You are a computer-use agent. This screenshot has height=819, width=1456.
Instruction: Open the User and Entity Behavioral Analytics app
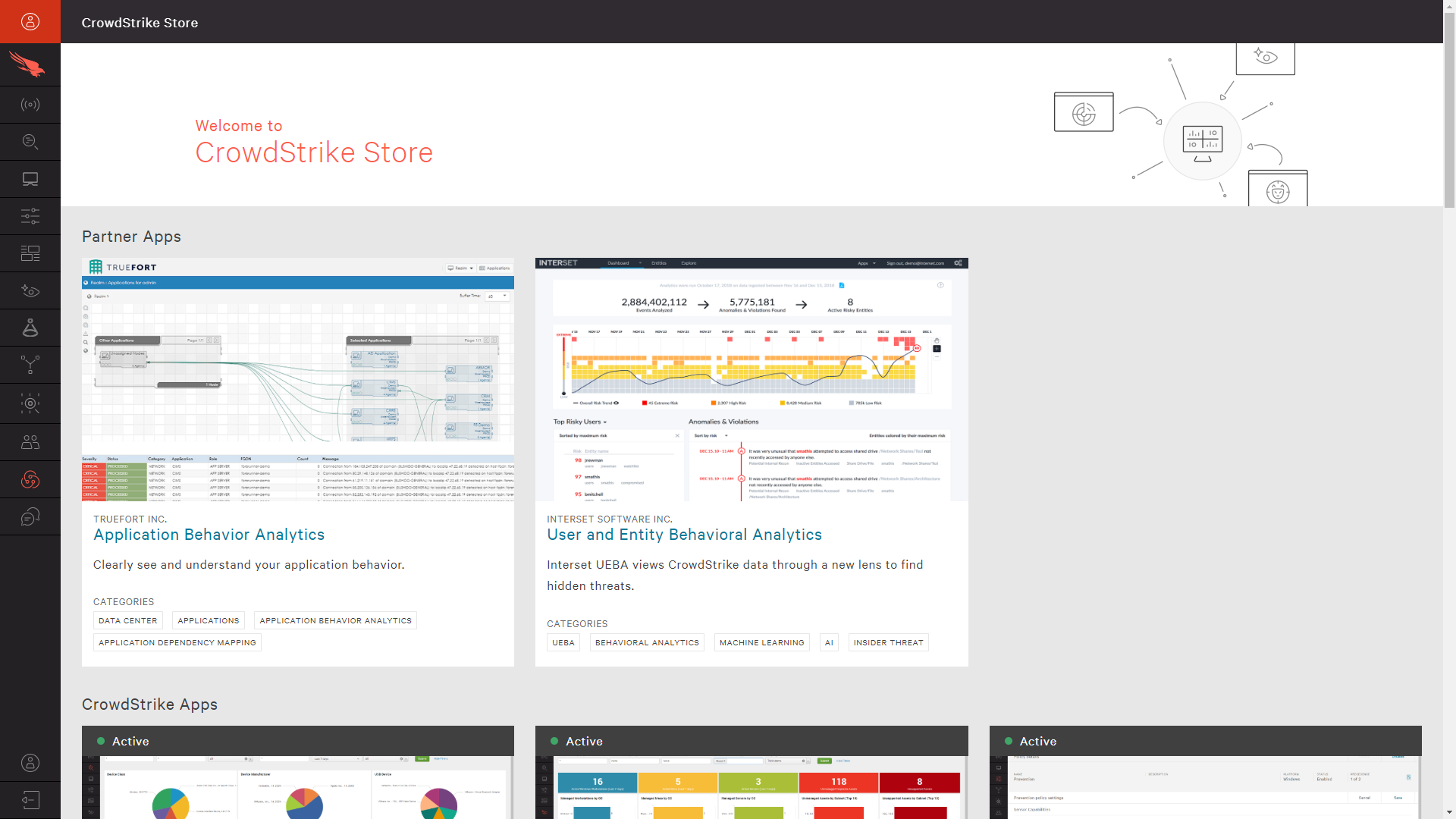(x=685, y=534)
